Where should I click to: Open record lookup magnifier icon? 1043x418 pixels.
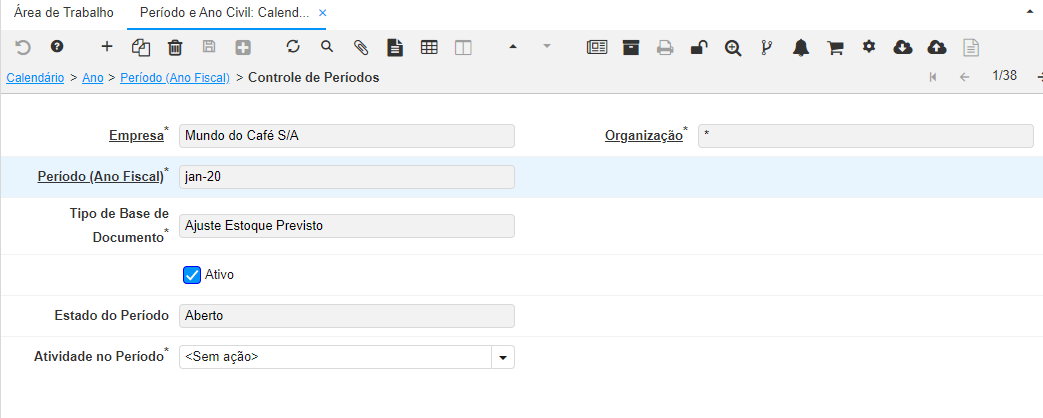[x=327, y=47]
